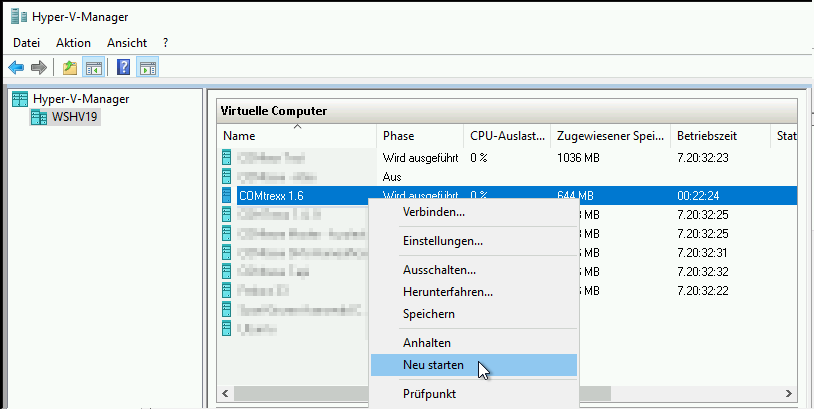The height and width of the screenshot is (409, 814).
Task: Click the VM icon beside COMtrexx 1.6
Action: click(226, 196)
